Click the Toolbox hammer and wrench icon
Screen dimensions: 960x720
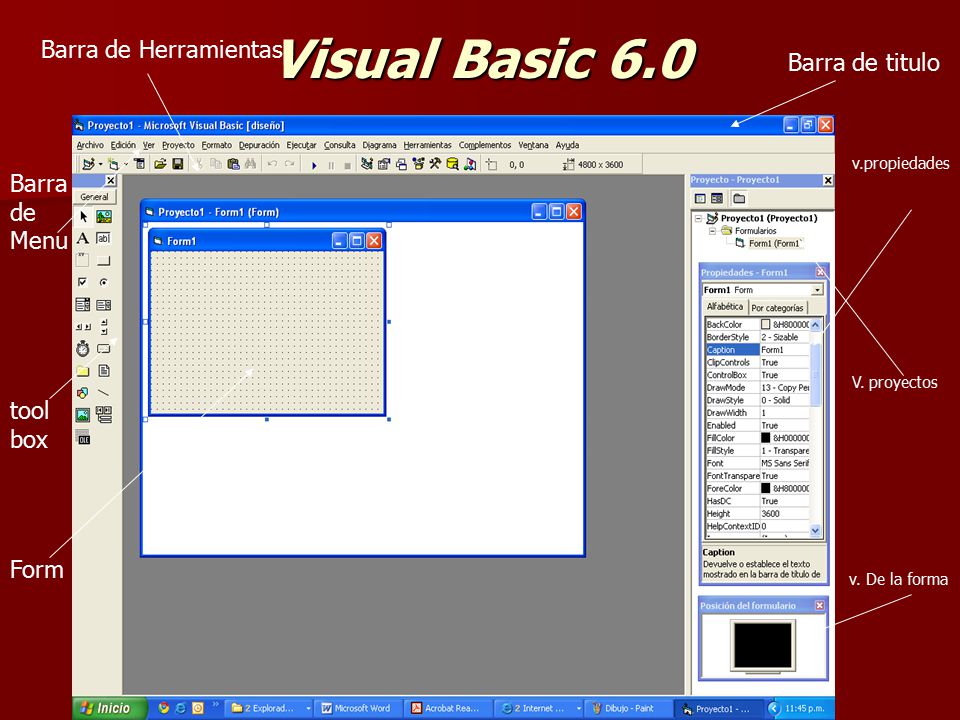tap(435, 164)
